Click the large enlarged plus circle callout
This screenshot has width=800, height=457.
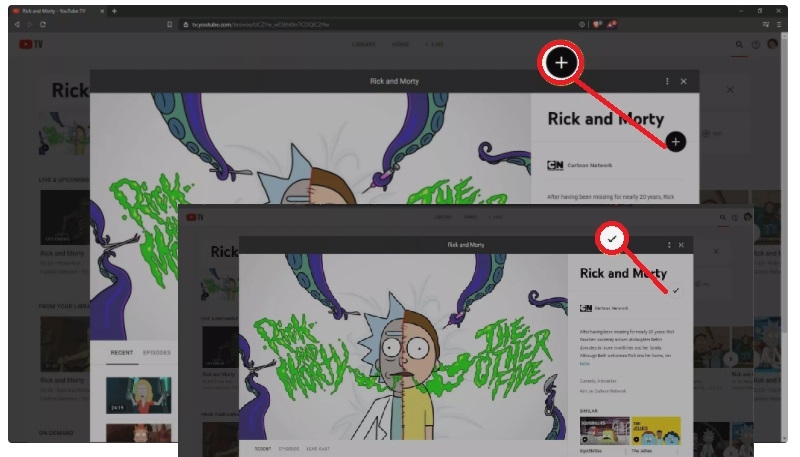tap(561, 63)
